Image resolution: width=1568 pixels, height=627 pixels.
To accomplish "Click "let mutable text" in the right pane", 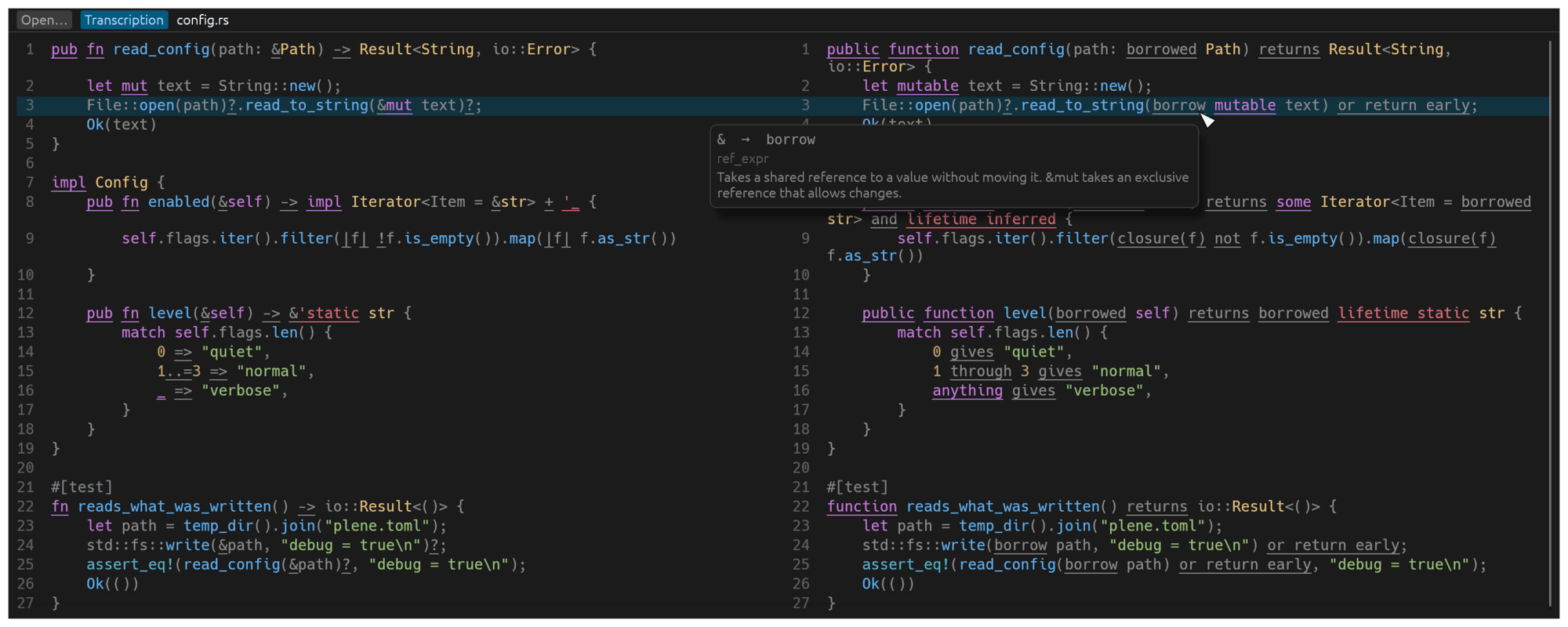I will [933, 85].
